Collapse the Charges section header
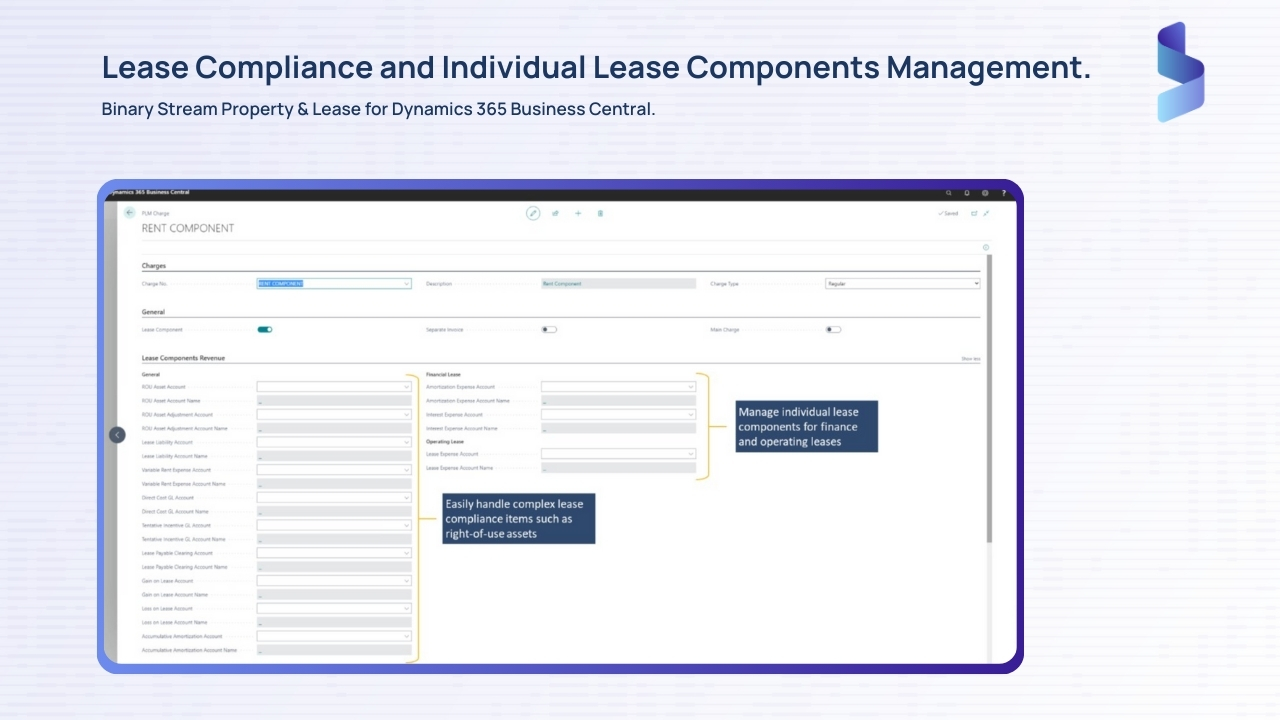Screen dimensions: 1280x720 pyautogui.click(x=154, y=266)
